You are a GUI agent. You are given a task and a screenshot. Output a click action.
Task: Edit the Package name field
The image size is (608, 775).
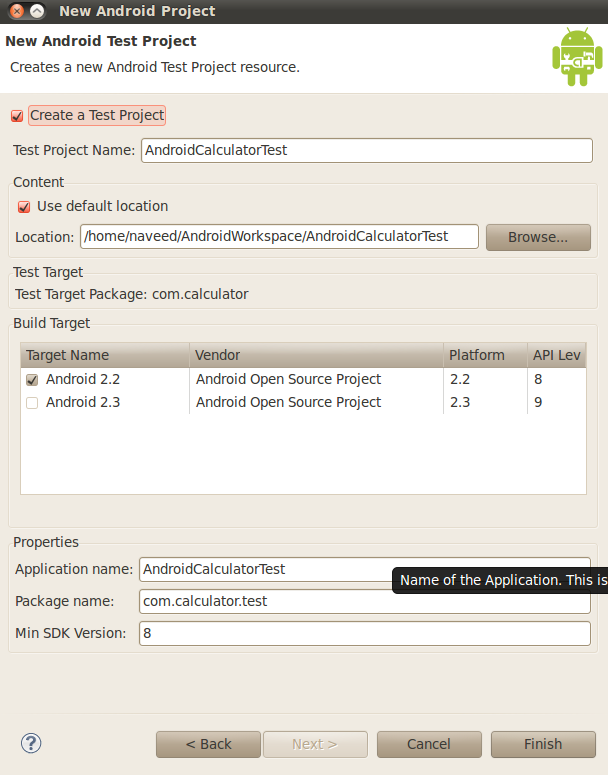coord(365,601)
